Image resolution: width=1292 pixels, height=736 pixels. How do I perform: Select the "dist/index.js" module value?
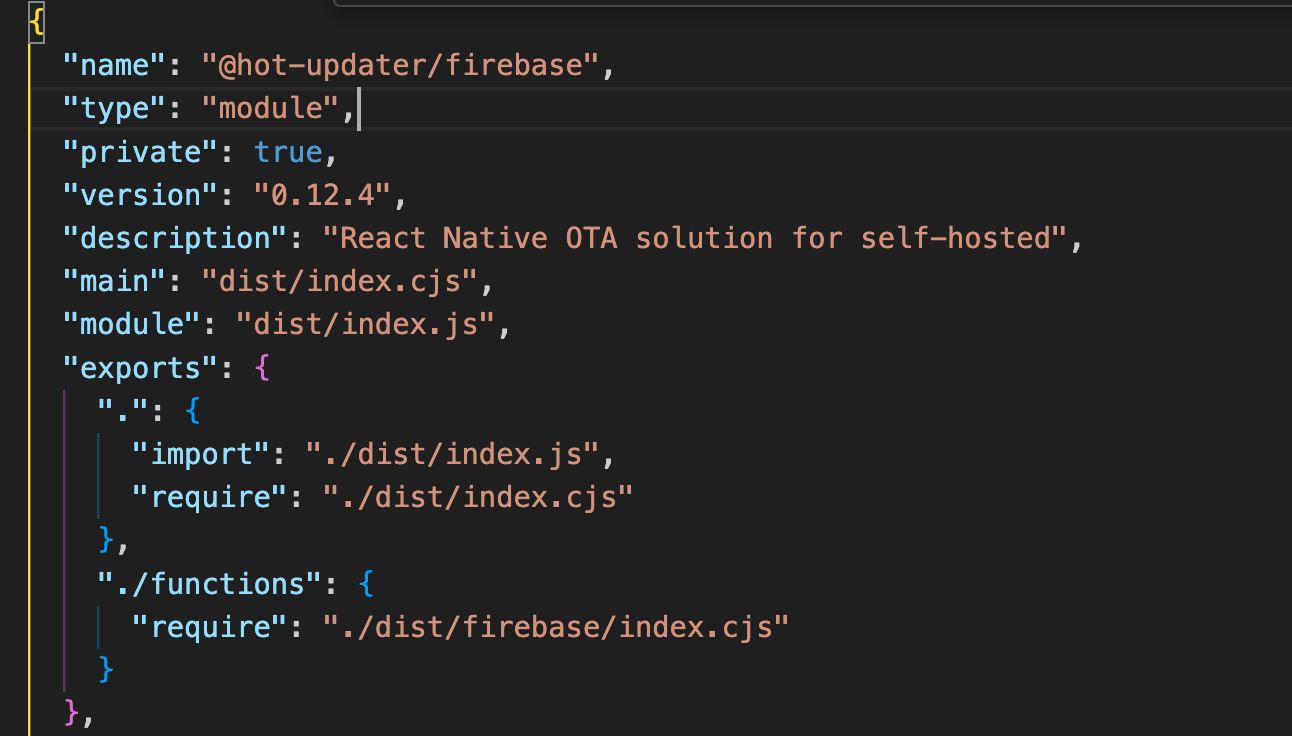[366, 324]
